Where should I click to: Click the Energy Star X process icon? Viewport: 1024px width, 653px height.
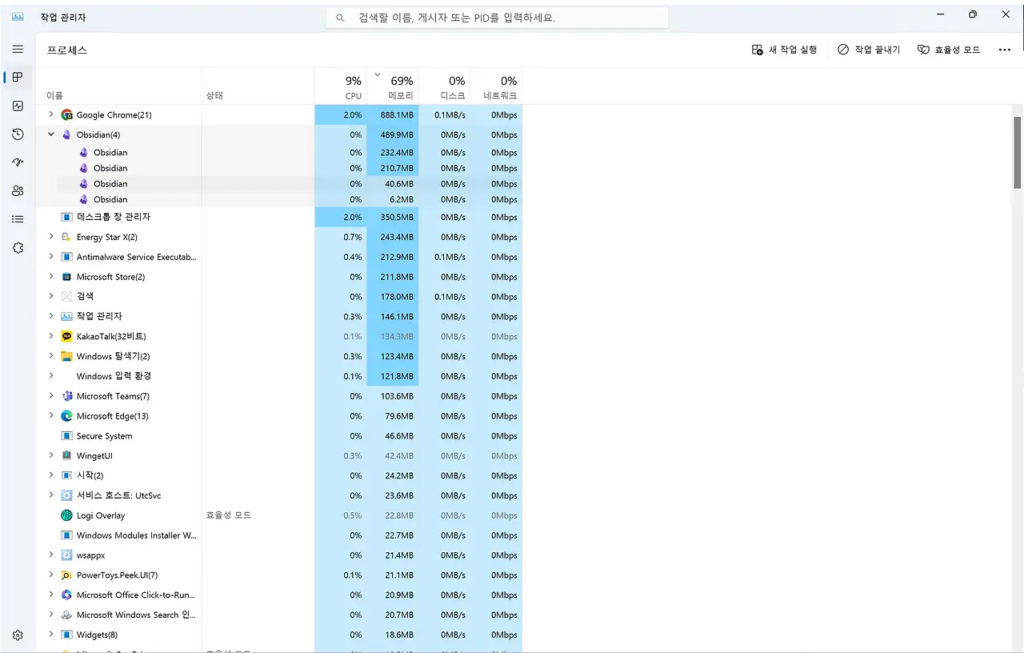[67, 237]
